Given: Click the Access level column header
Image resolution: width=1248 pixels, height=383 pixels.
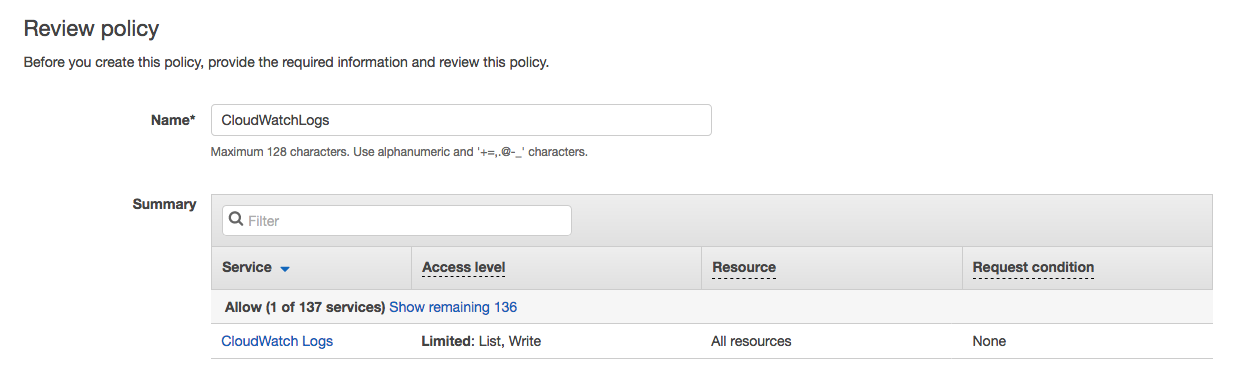Looking at the screenshot, I should point(464,267).
